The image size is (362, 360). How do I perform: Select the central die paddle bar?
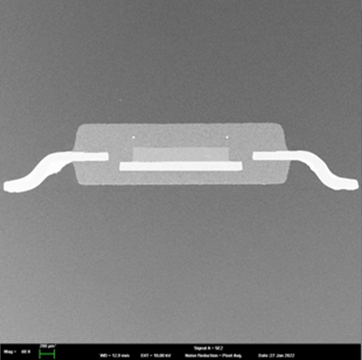click(x=181, y=166)
